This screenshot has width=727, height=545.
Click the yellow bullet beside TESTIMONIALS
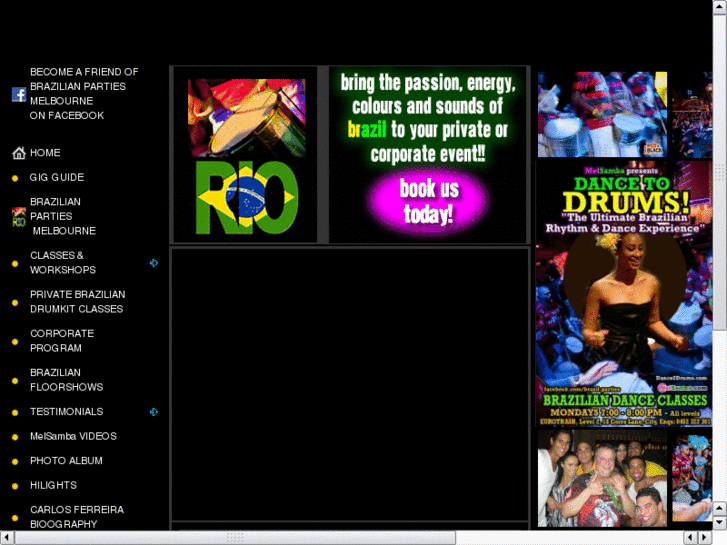[x=15, y=412]
